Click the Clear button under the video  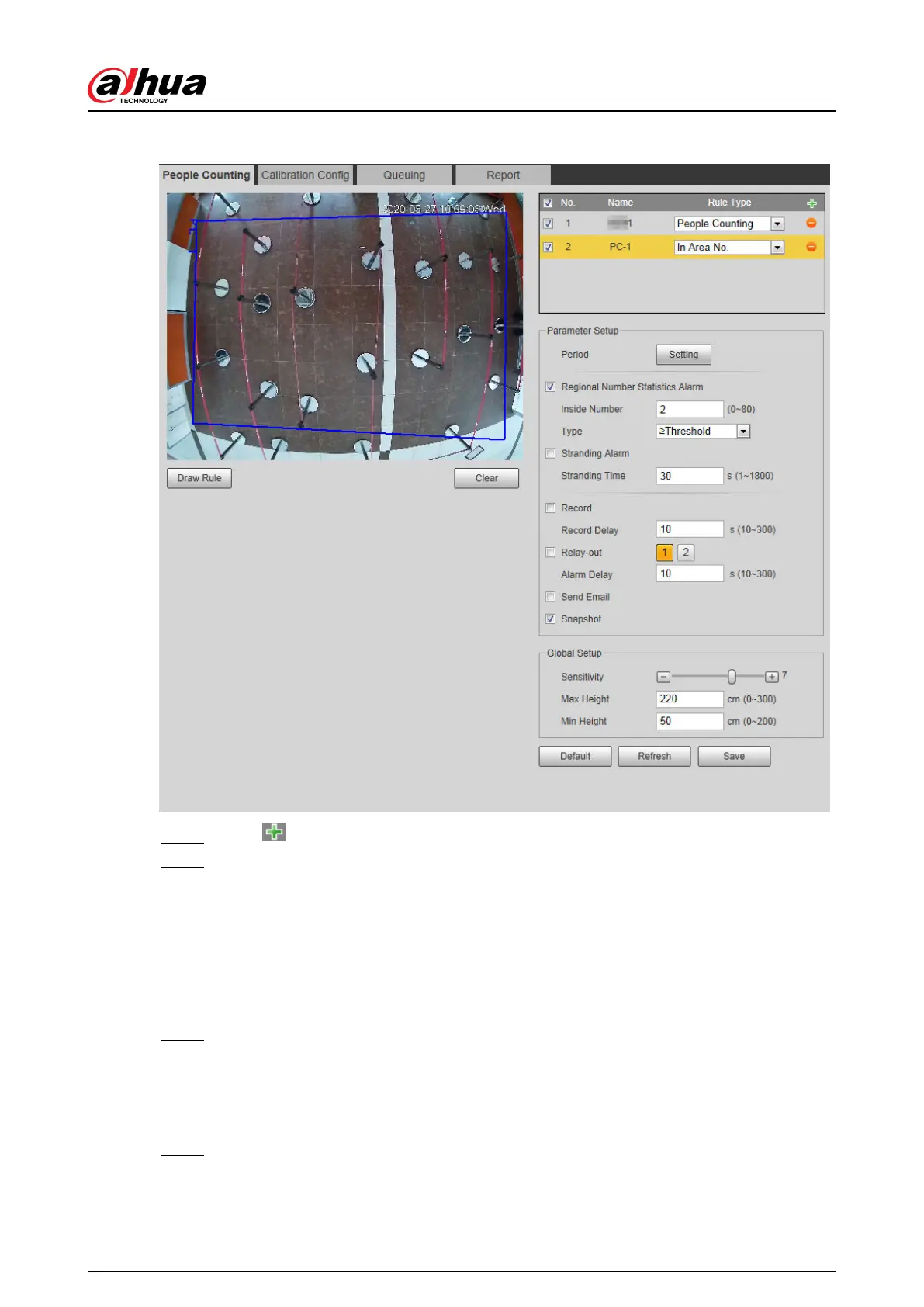click(x=486, y=478)
